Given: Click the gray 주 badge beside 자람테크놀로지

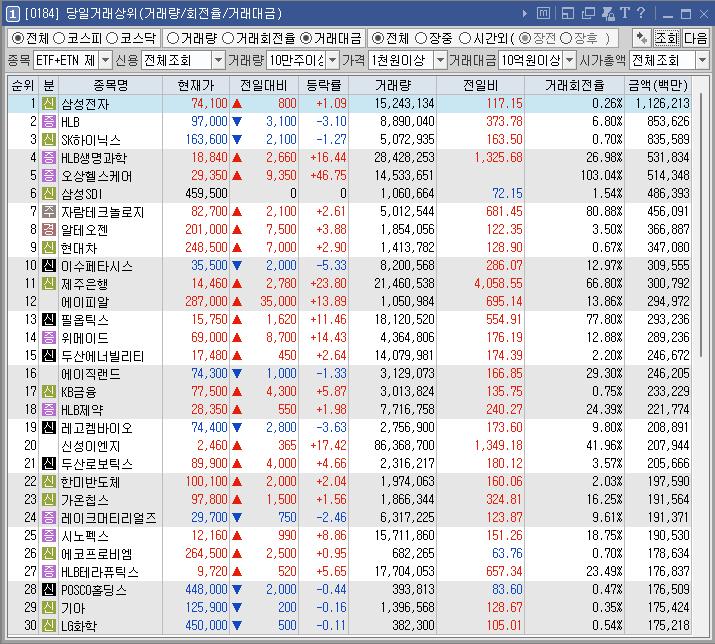Looking at the screenshot, I should pyautogui.click(x=49, y=211).
